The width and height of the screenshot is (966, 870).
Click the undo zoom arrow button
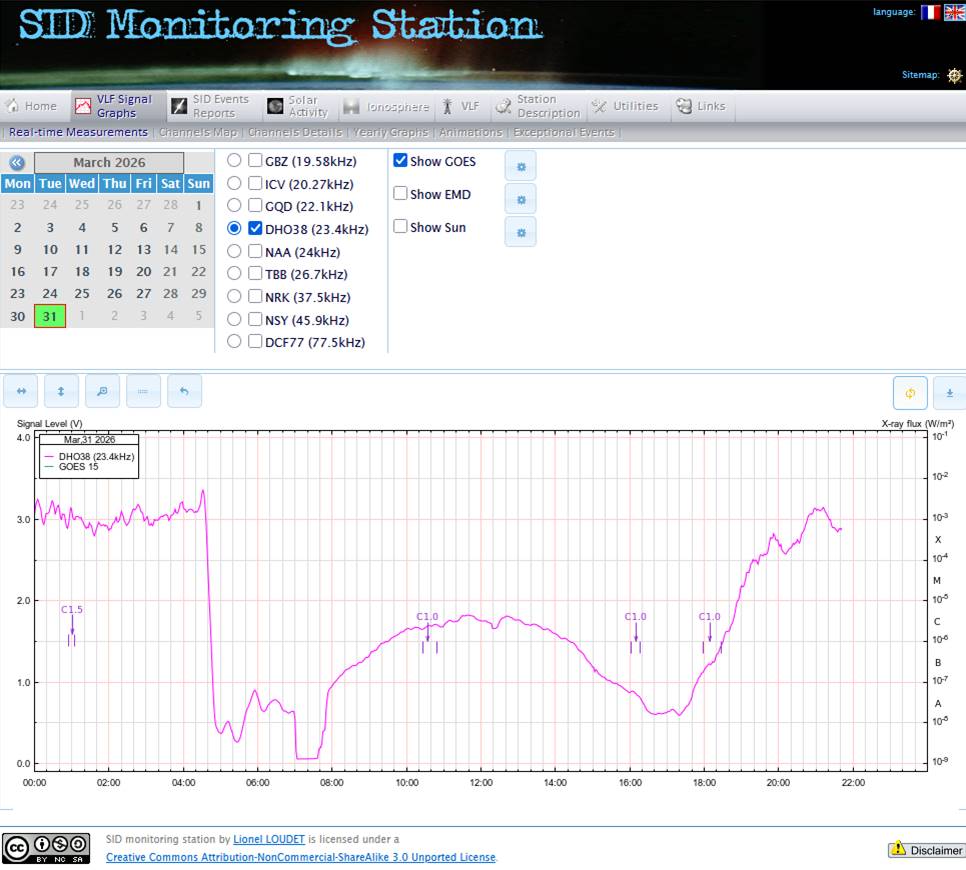click(x=184, y=391)
